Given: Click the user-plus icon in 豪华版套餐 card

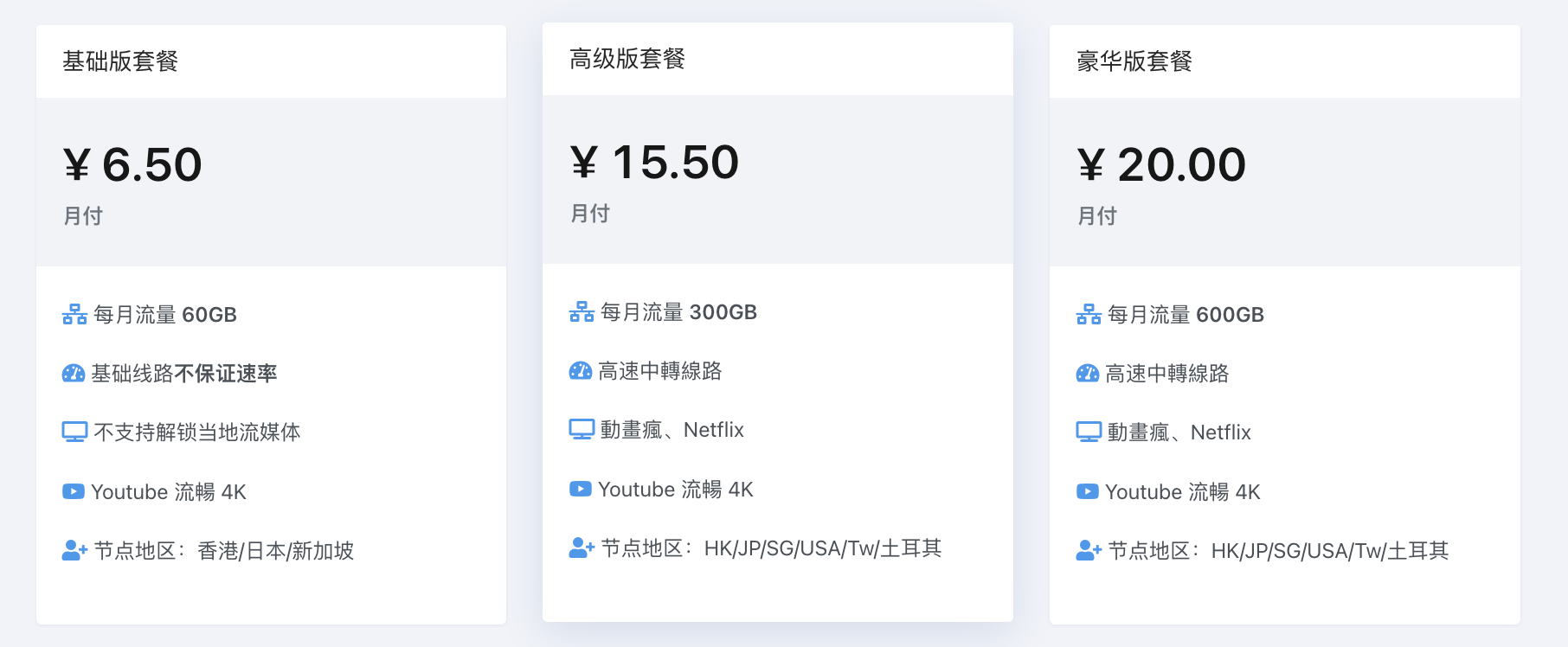Looking at the screenshot, I should click(x=1089, y=550).
